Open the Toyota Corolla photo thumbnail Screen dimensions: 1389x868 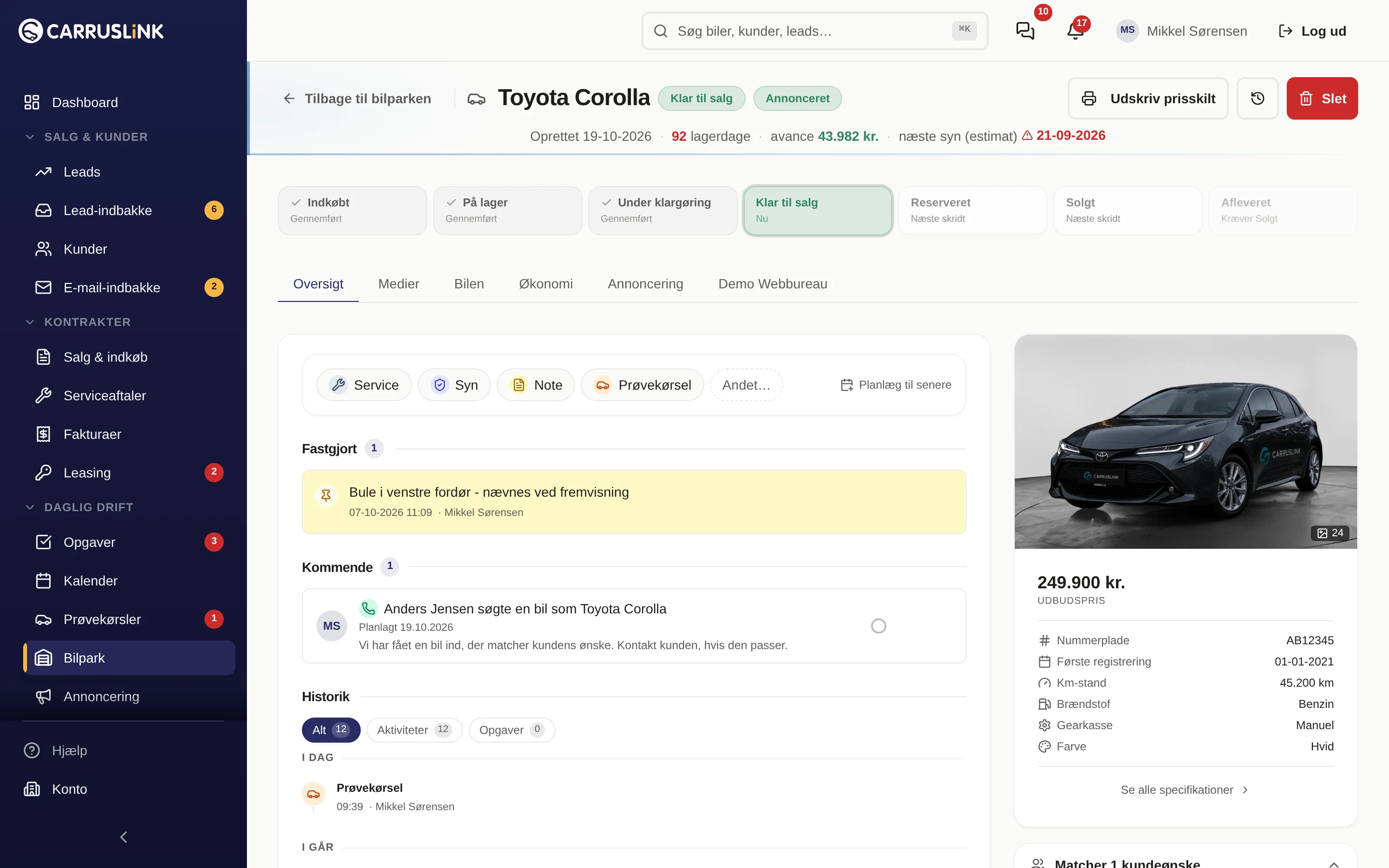pyautogui.click(x=1186, y=441)
